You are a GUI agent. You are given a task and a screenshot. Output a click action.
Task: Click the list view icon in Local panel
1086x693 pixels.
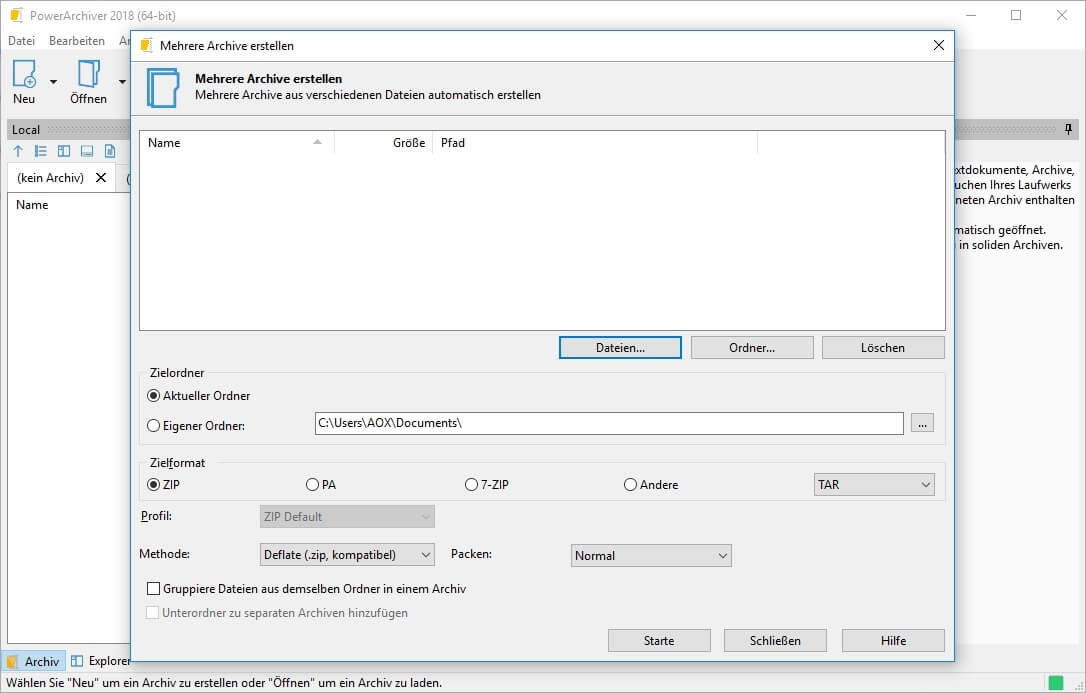[x=41, y=151]
